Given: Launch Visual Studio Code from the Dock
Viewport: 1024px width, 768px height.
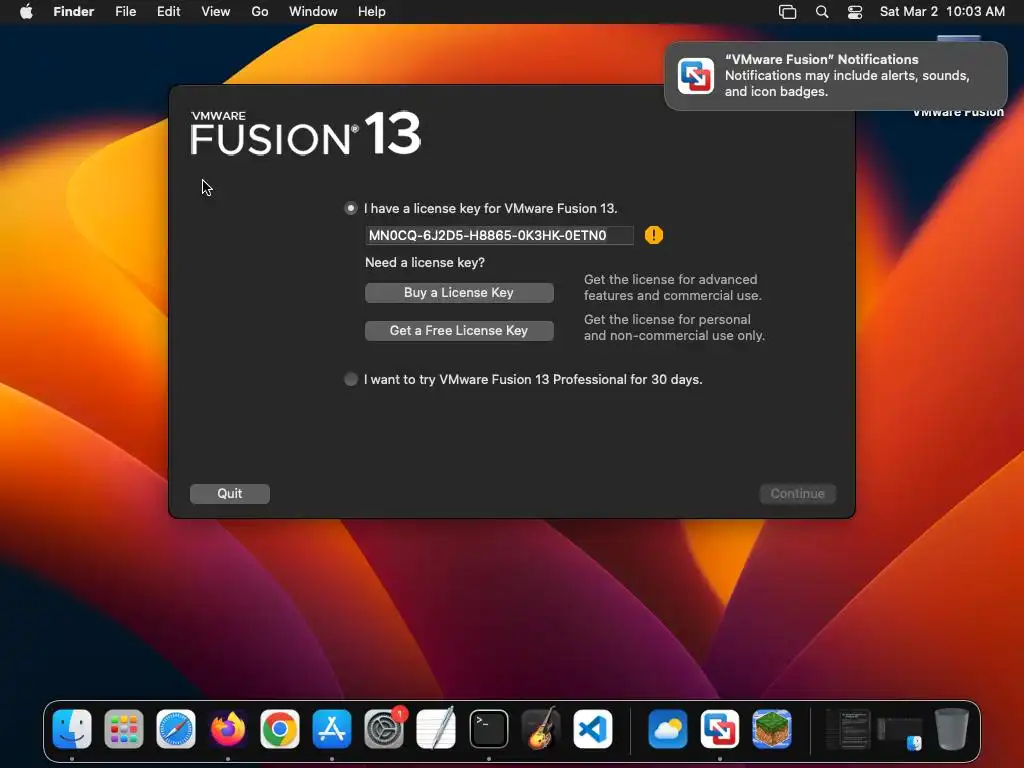Looking at the screenshot, I should [593, 729].
